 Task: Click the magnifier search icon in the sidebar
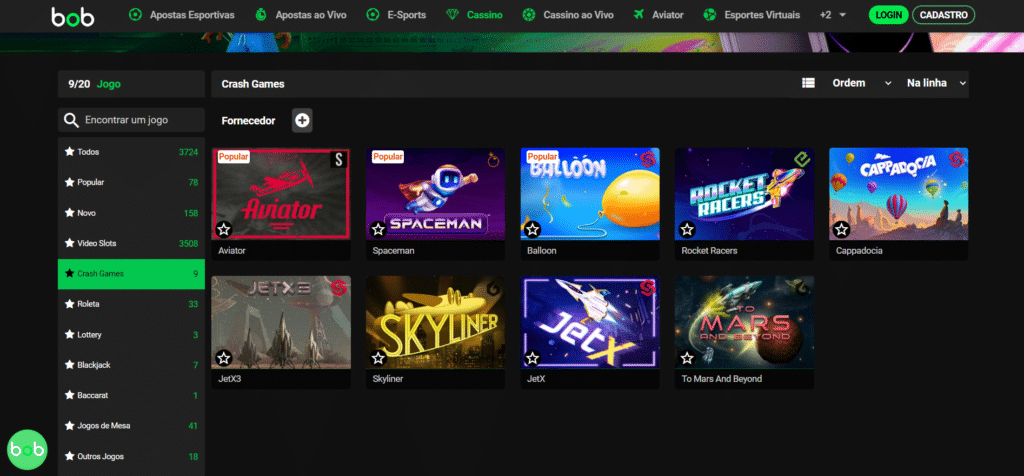point(71,120)
